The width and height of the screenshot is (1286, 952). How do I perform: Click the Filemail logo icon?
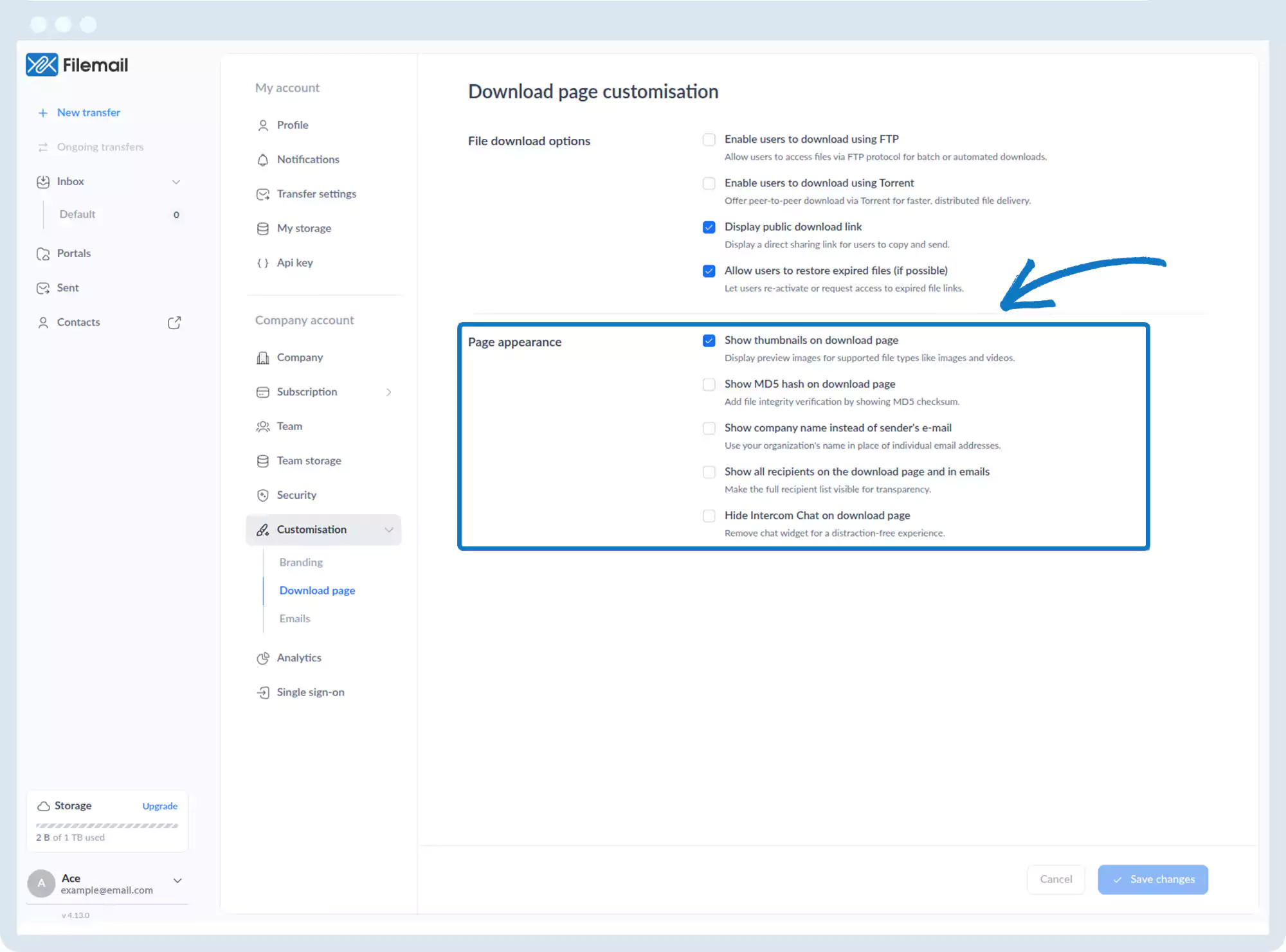[x=42, y=65]
